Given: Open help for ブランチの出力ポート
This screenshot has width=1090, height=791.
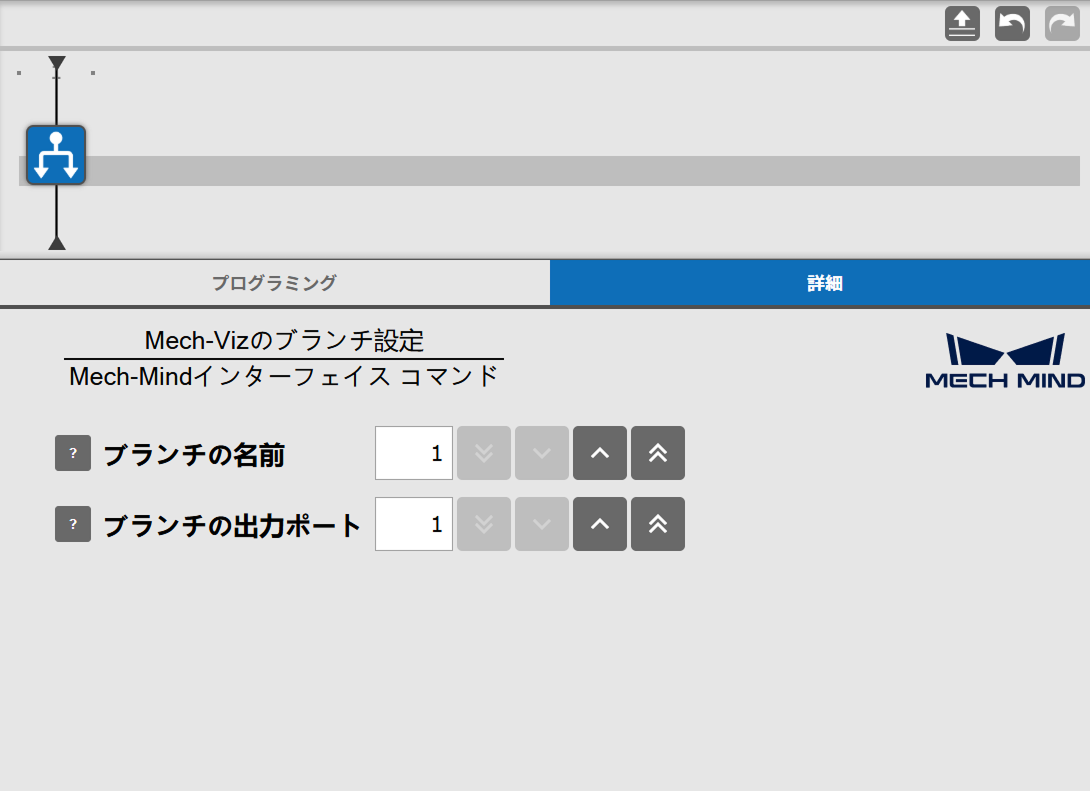Looking at the screenshot, I should tap(73, 524).
